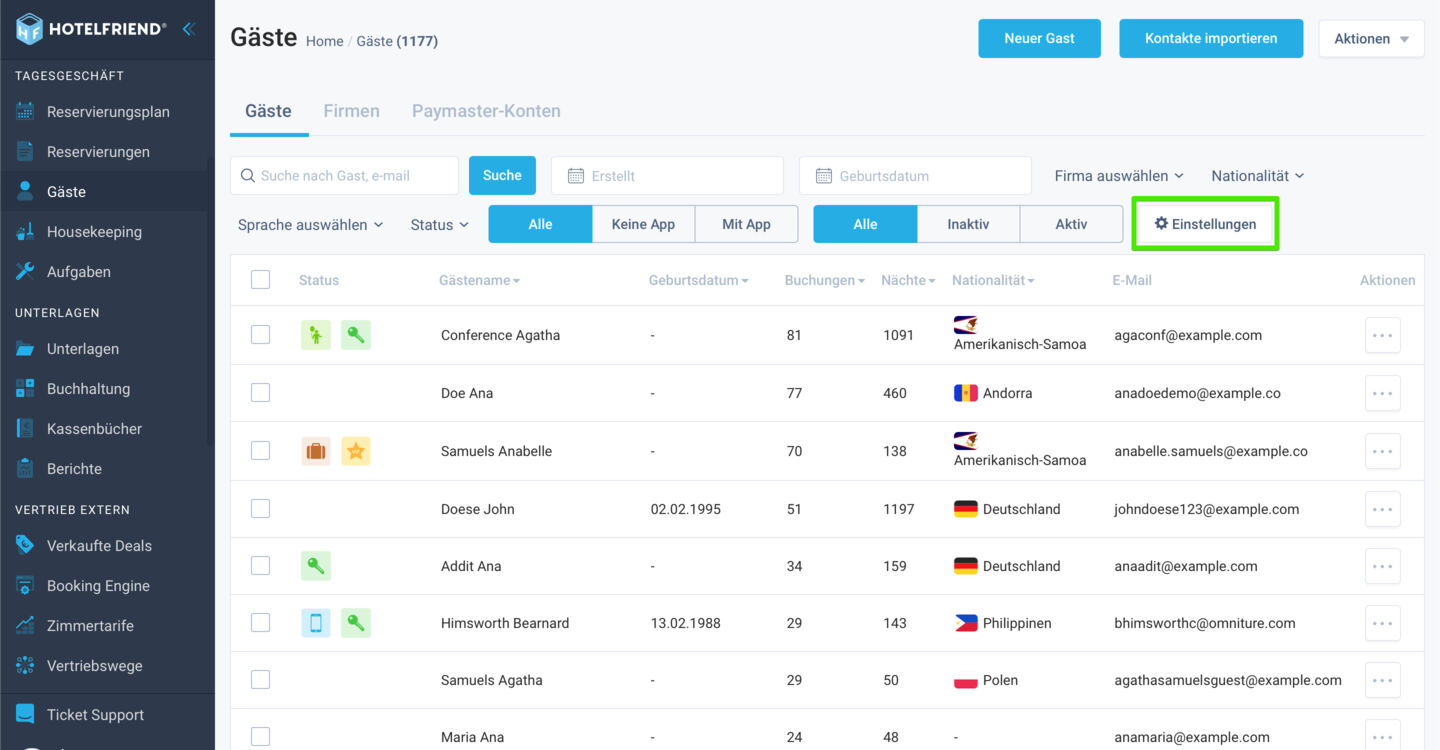This screenshot has height=750, width=1440.
Task: Click blue phone status icon for Himsworth Bearnard
Action: (316, 623)
